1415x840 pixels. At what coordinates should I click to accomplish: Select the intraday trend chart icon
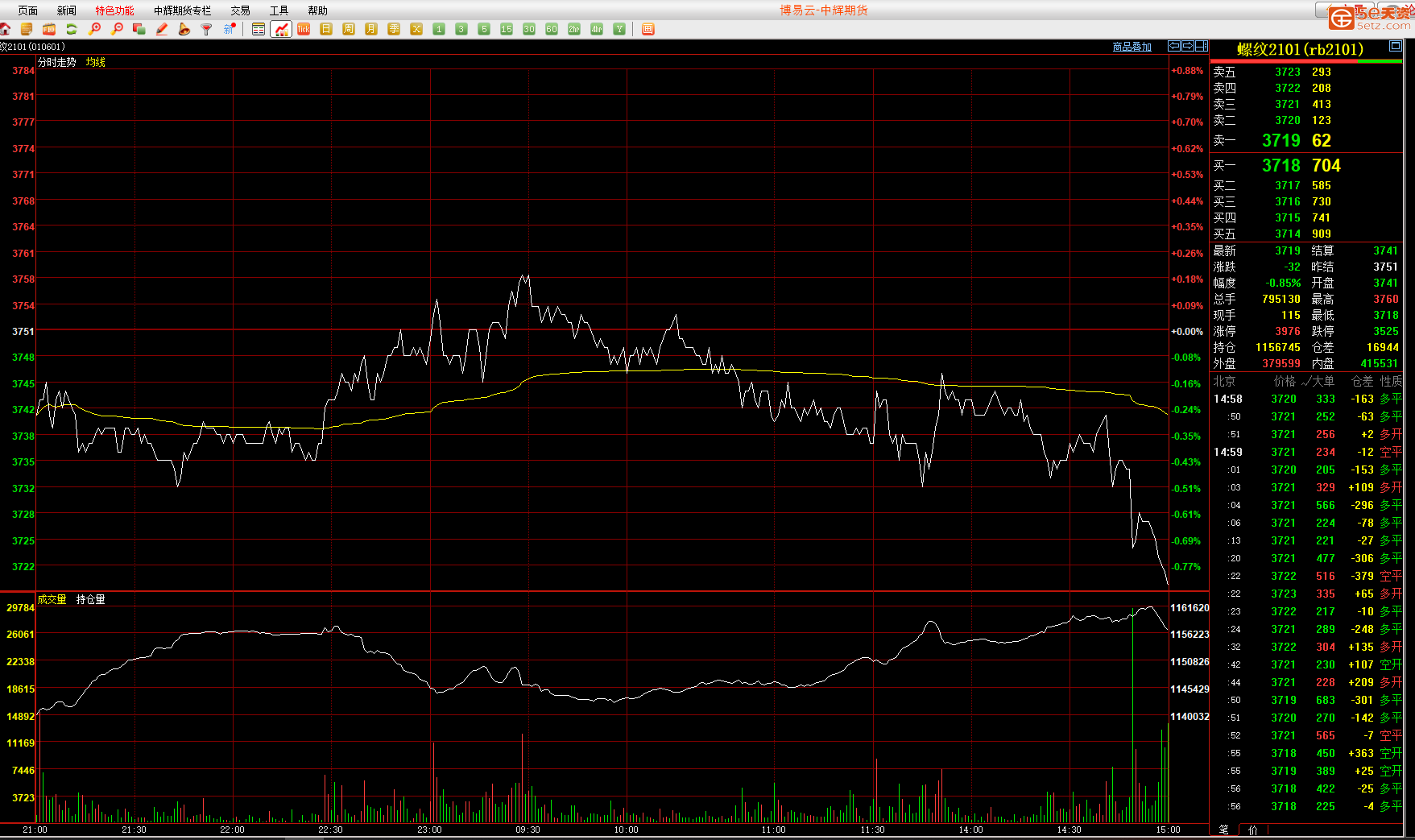click(x=281, y=29)
